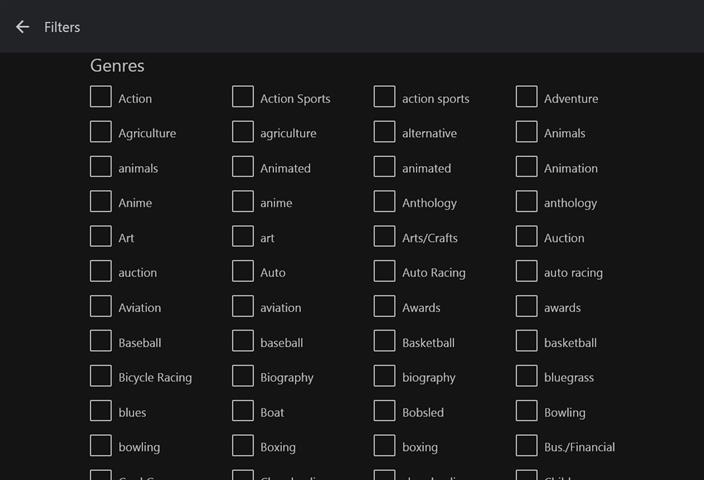The width and height of the screenshot is (704, 480).
Task: Tick the Bobsled checkbox
Action: click(x=385, y=412)
